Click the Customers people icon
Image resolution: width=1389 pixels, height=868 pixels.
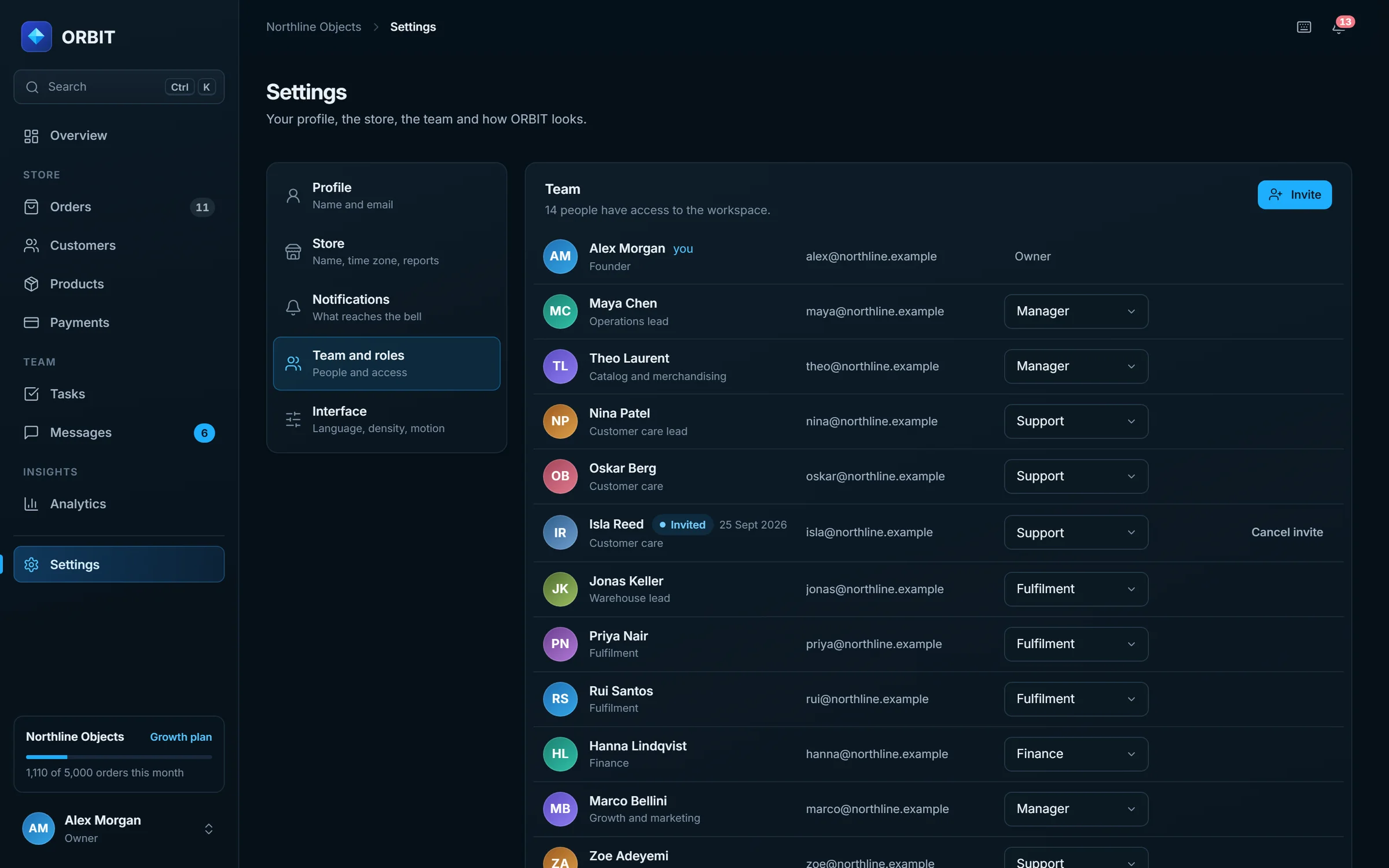31,245
